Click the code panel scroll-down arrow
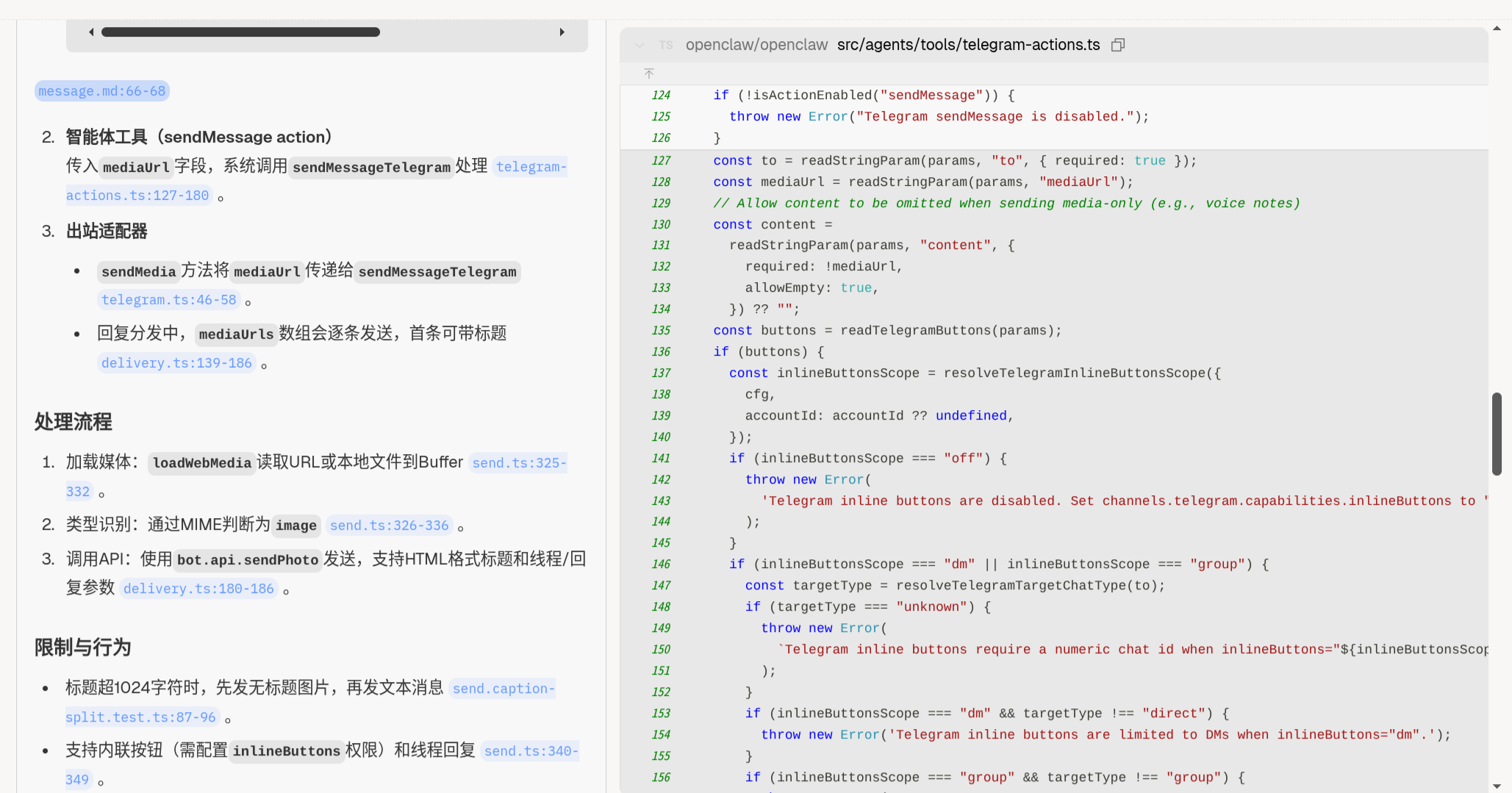The height and width of the screenshot is (793, 1512). (1497, 786)
